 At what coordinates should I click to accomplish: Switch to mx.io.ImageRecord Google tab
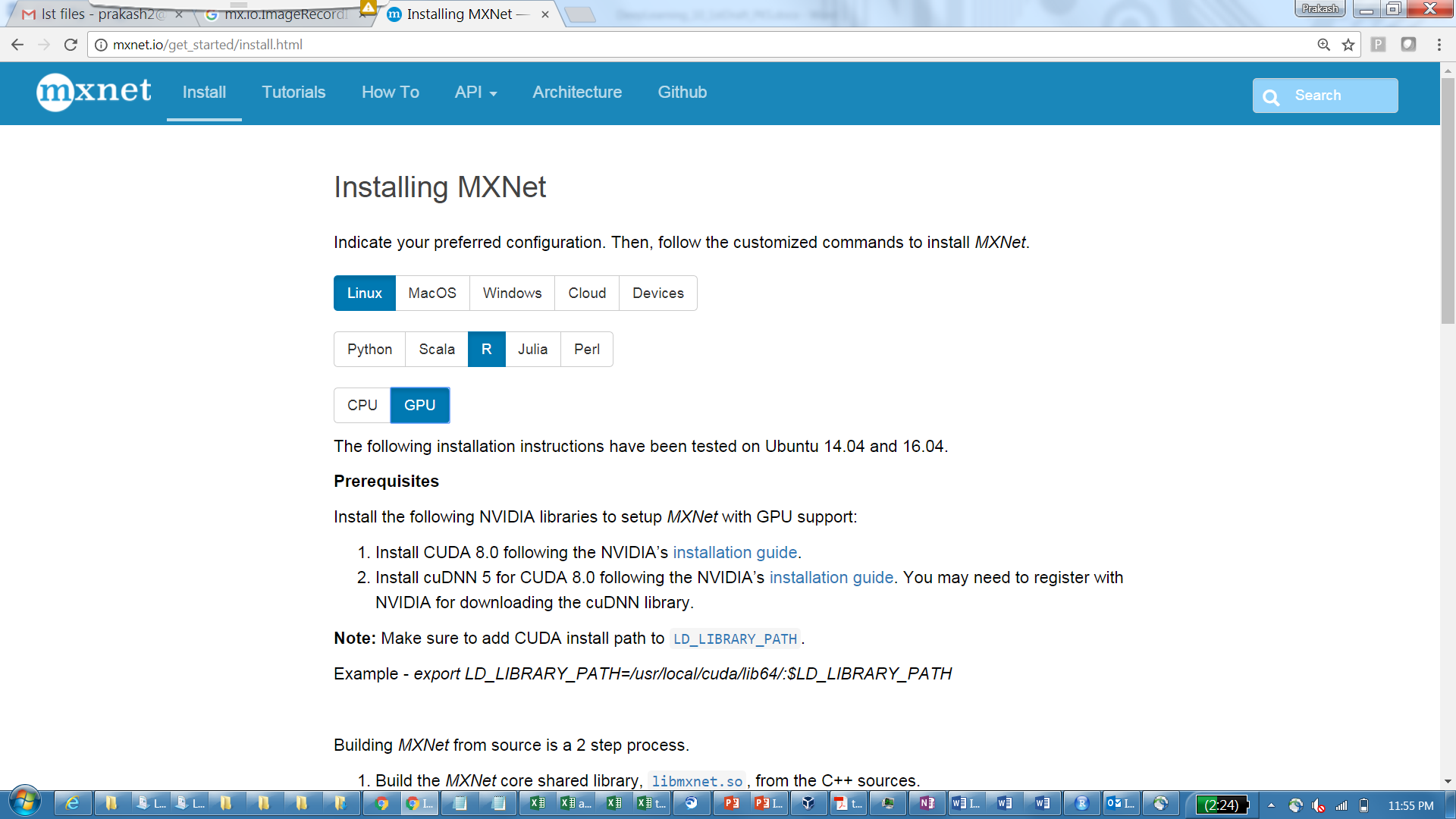[284, 14]
